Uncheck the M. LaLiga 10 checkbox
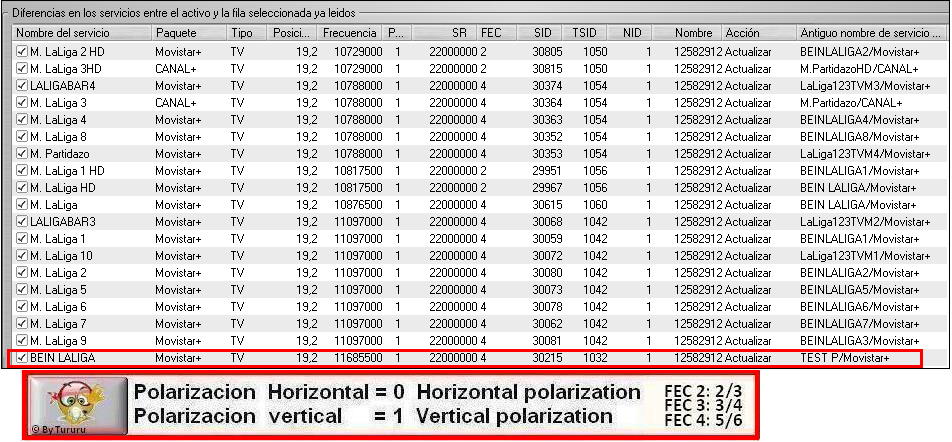Screen dimensions: 952x442 (x=22, y=256)
